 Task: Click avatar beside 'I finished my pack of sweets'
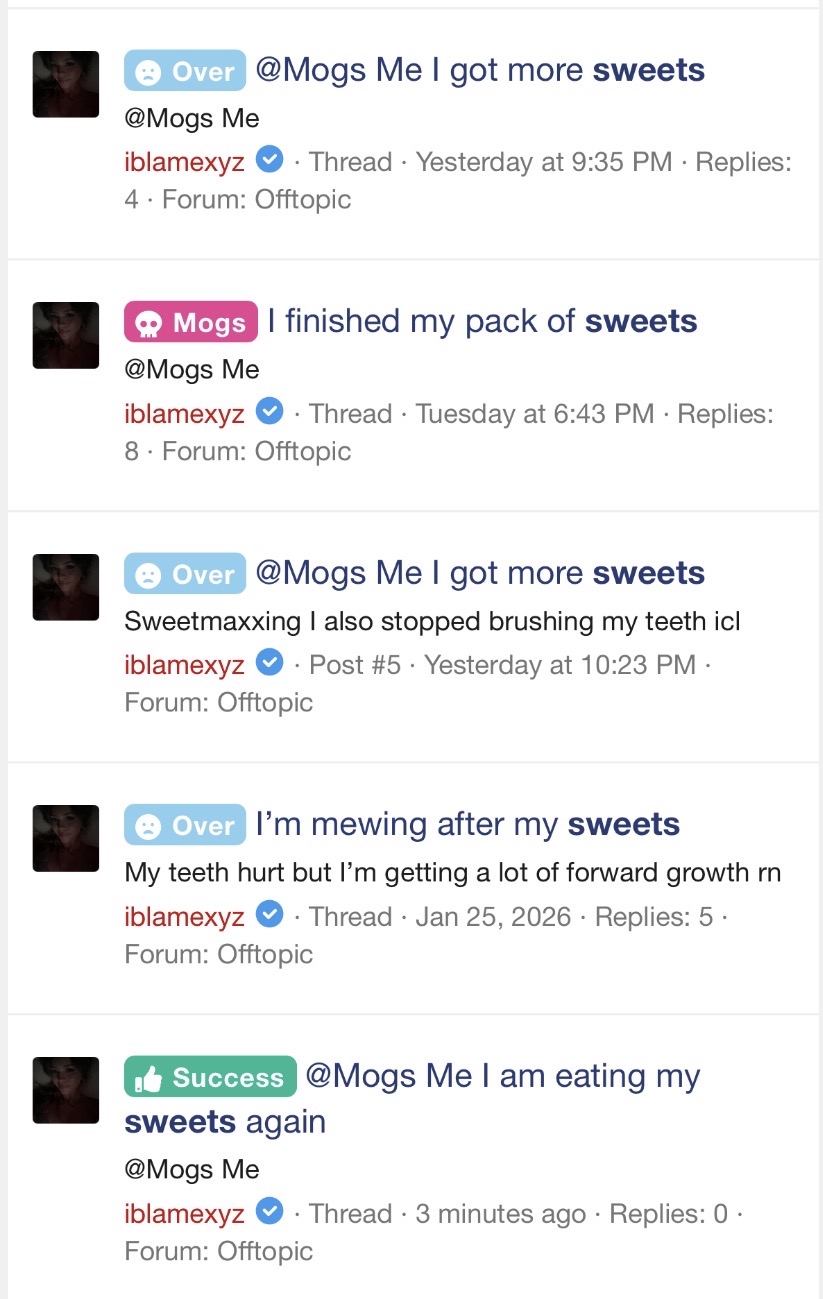(66, 335)
